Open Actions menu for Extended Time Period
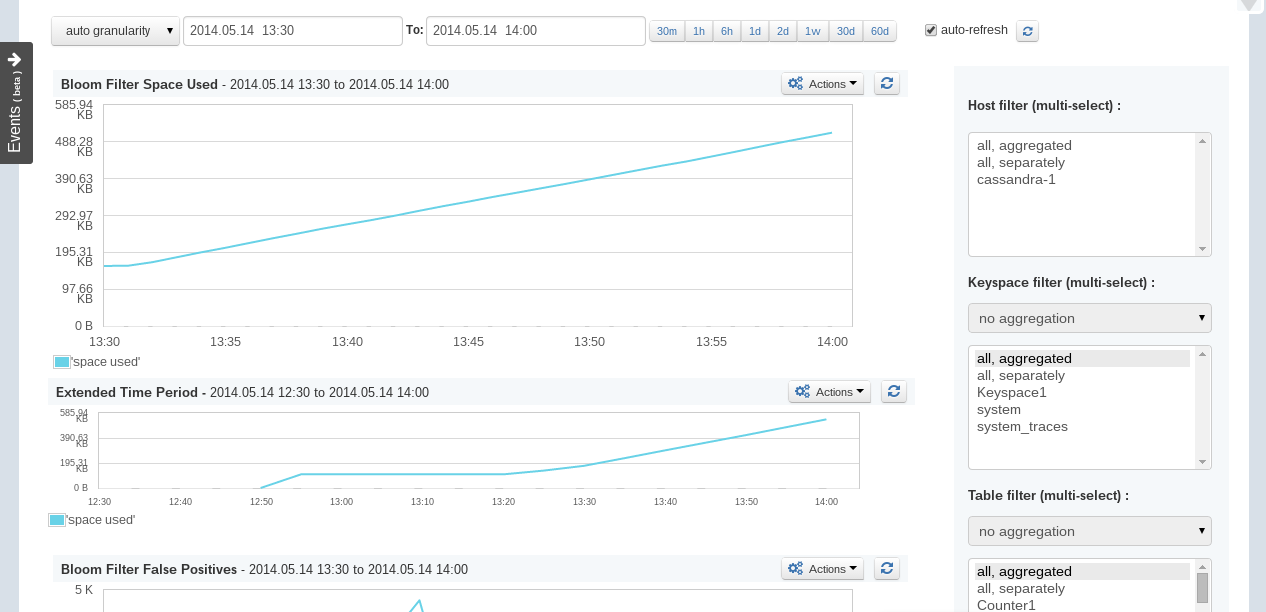Viewport: 1266px width, 612px height. click(830, 392)
